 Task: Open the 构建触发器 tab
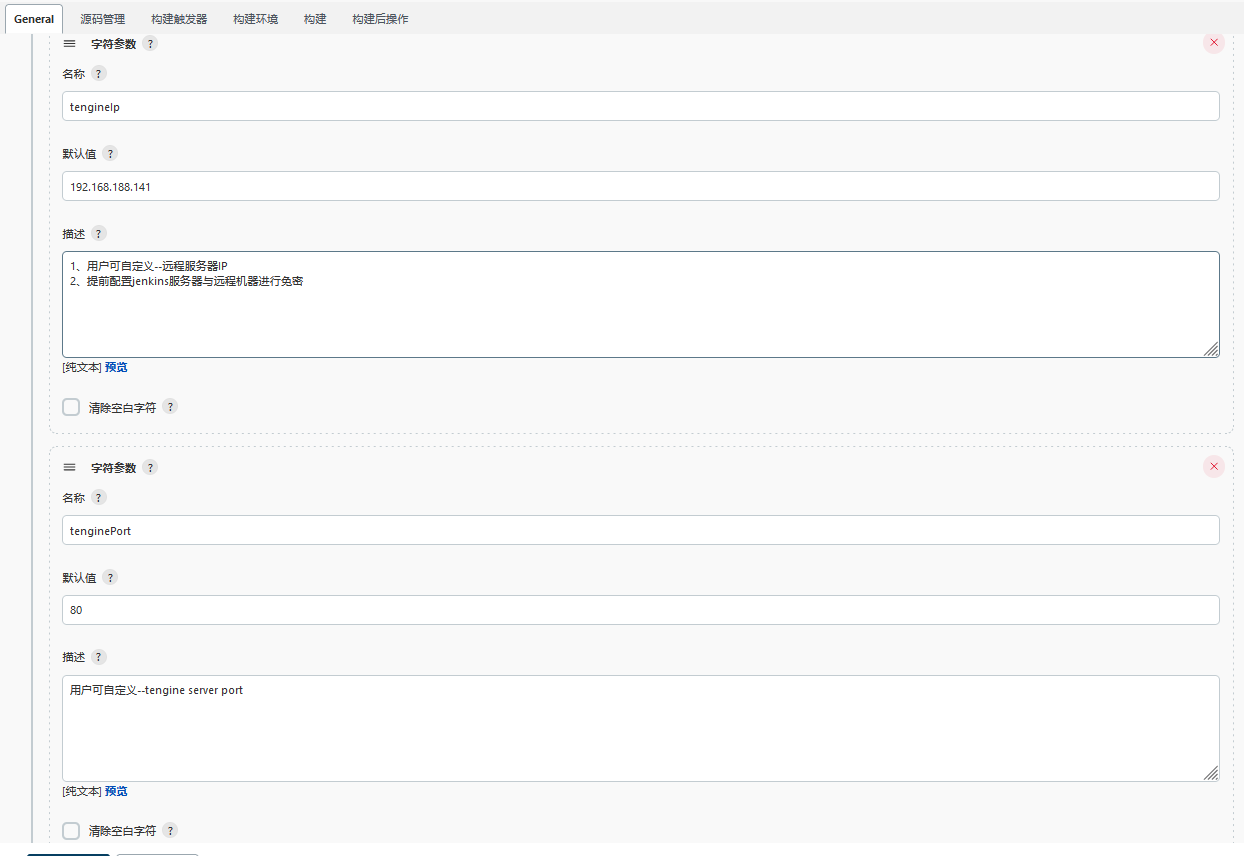click(x=180, y=19)
